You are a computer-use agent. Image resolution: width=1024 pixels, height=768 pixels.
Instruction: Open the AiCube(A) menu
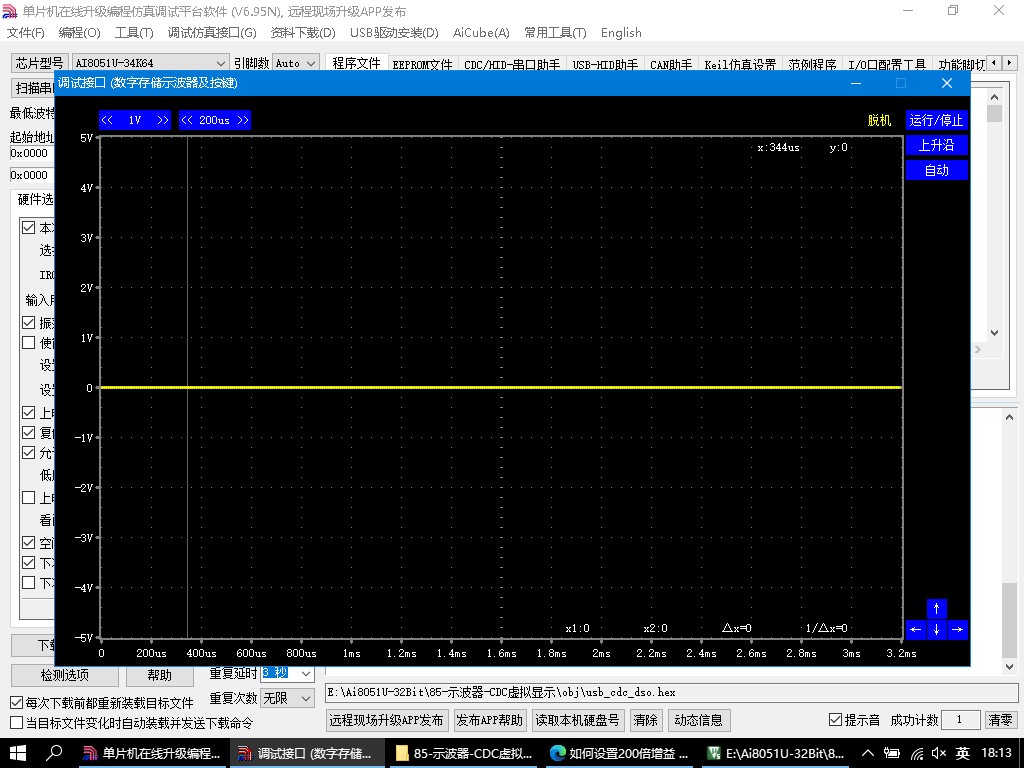pos(481,33)
